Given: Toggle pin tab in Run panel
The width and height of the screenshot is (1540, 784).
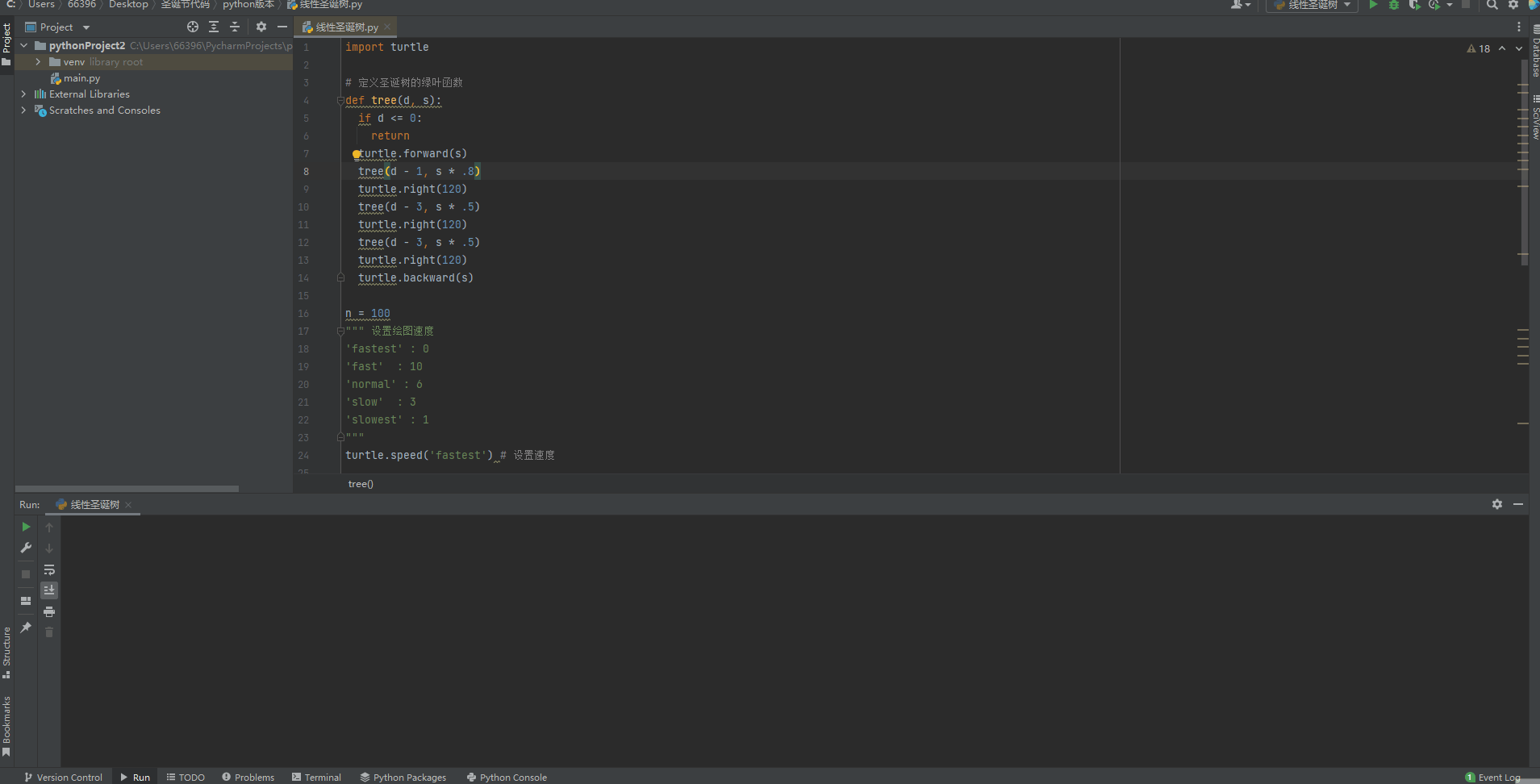Looking at the screenshot, I should [26, 628].
